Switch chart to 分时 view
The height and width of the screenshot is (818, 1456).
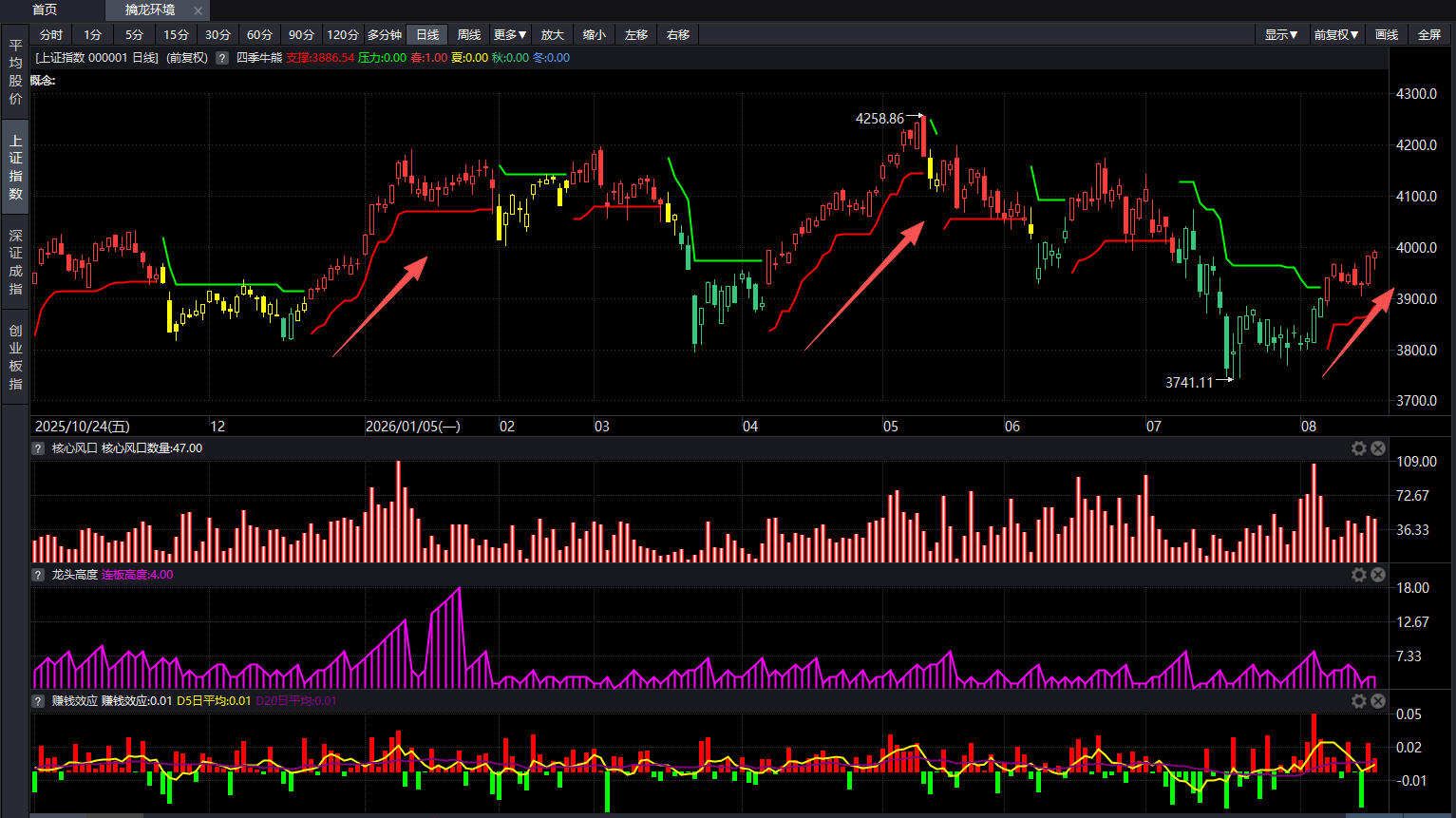tap(51, 34)
